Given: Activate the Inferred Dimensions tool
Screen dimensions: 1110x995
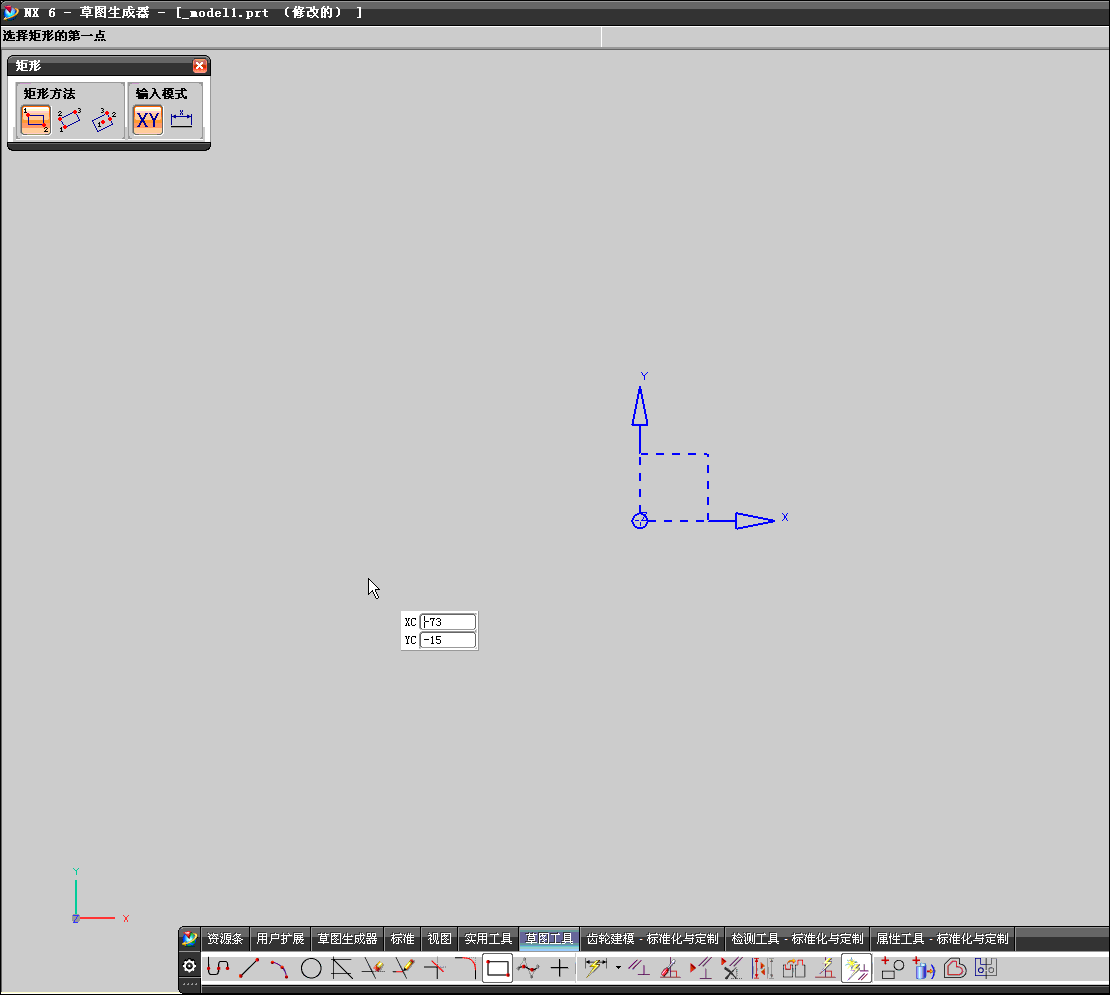Looking at the screenshot, I should coord(594,968).
